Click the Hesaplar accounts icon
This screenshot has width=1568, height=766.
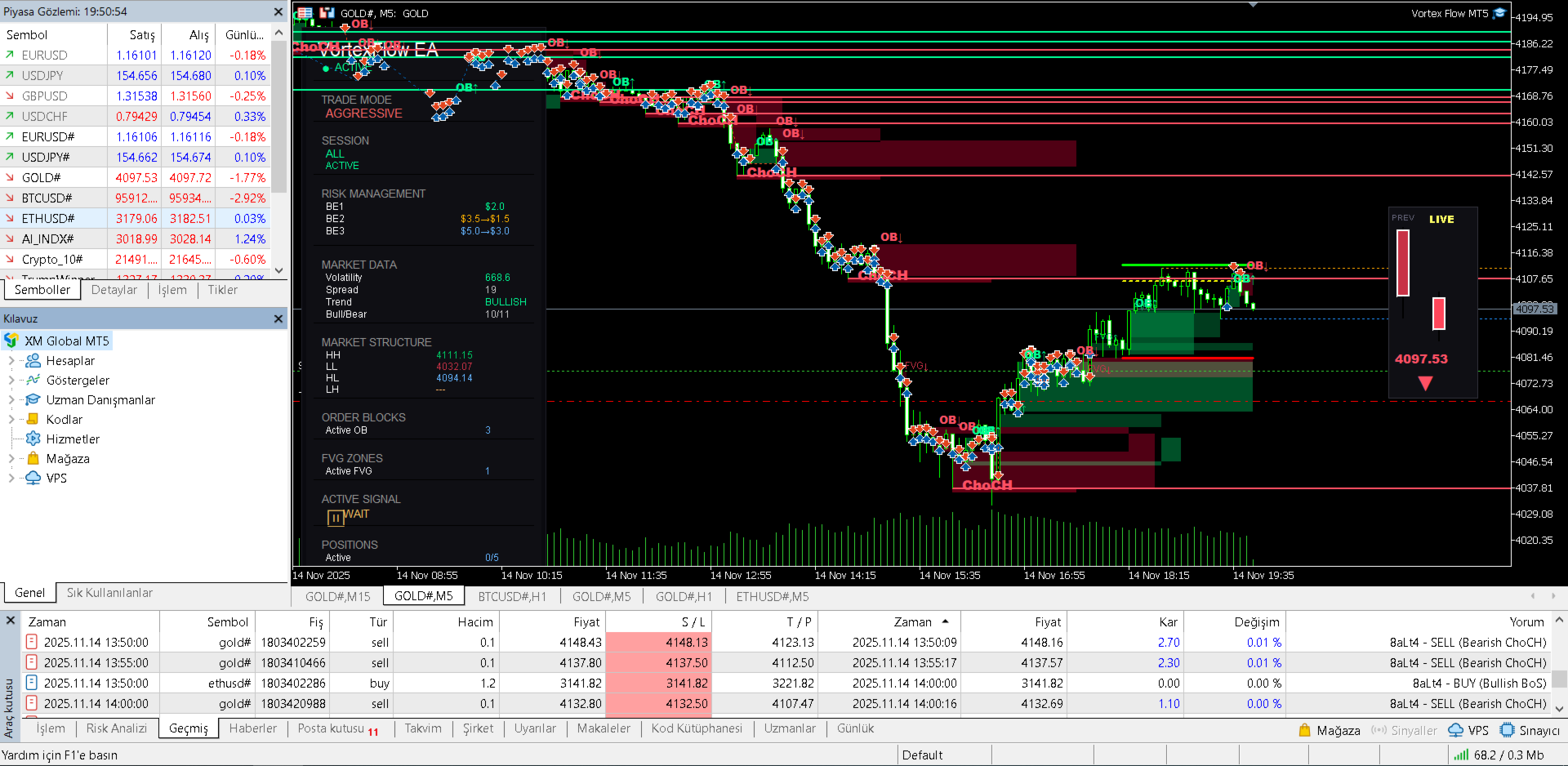tap(33, 360)
